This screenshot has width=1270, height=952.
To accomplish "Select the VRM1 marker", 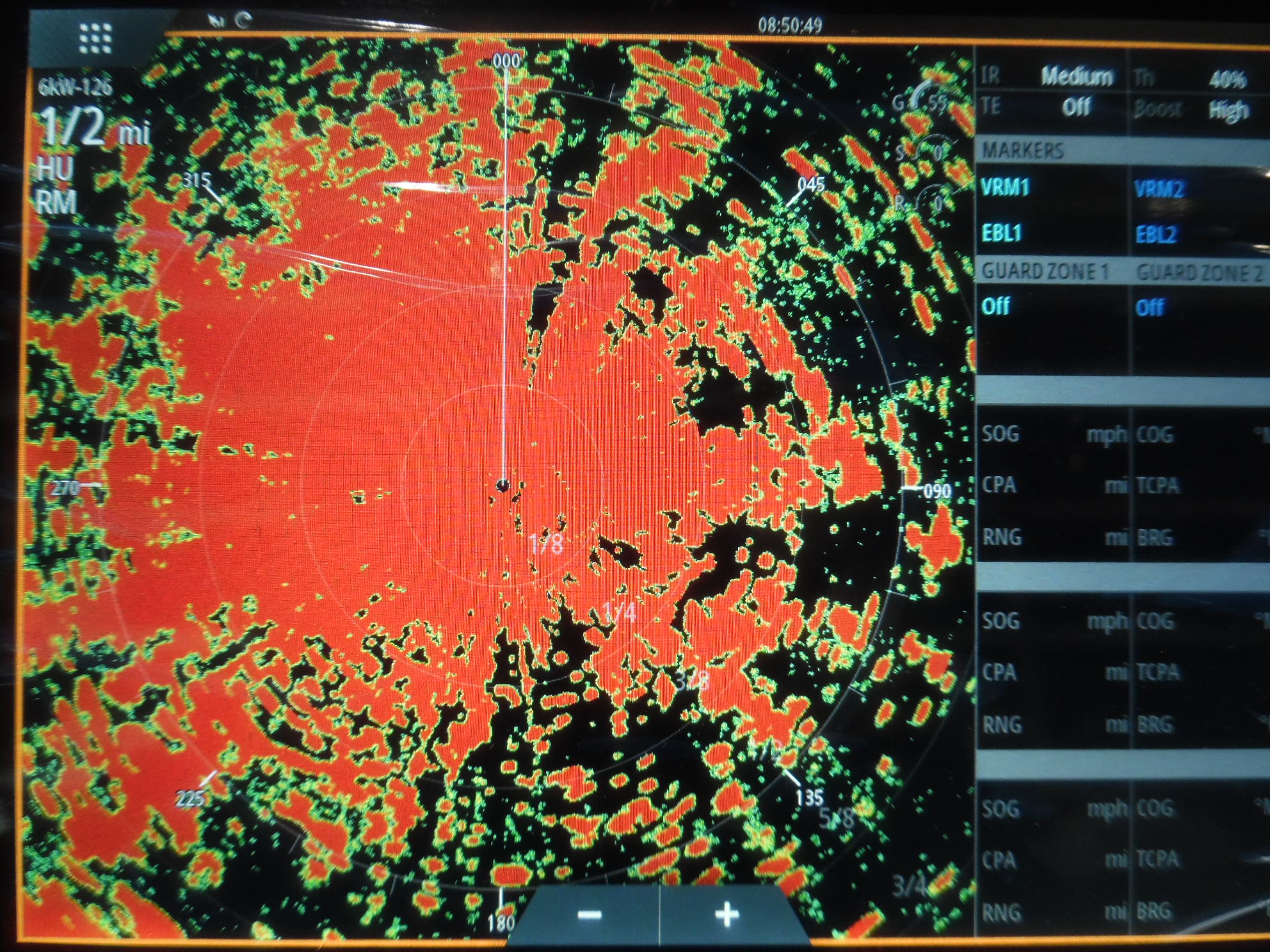I will coord(1006,187).
